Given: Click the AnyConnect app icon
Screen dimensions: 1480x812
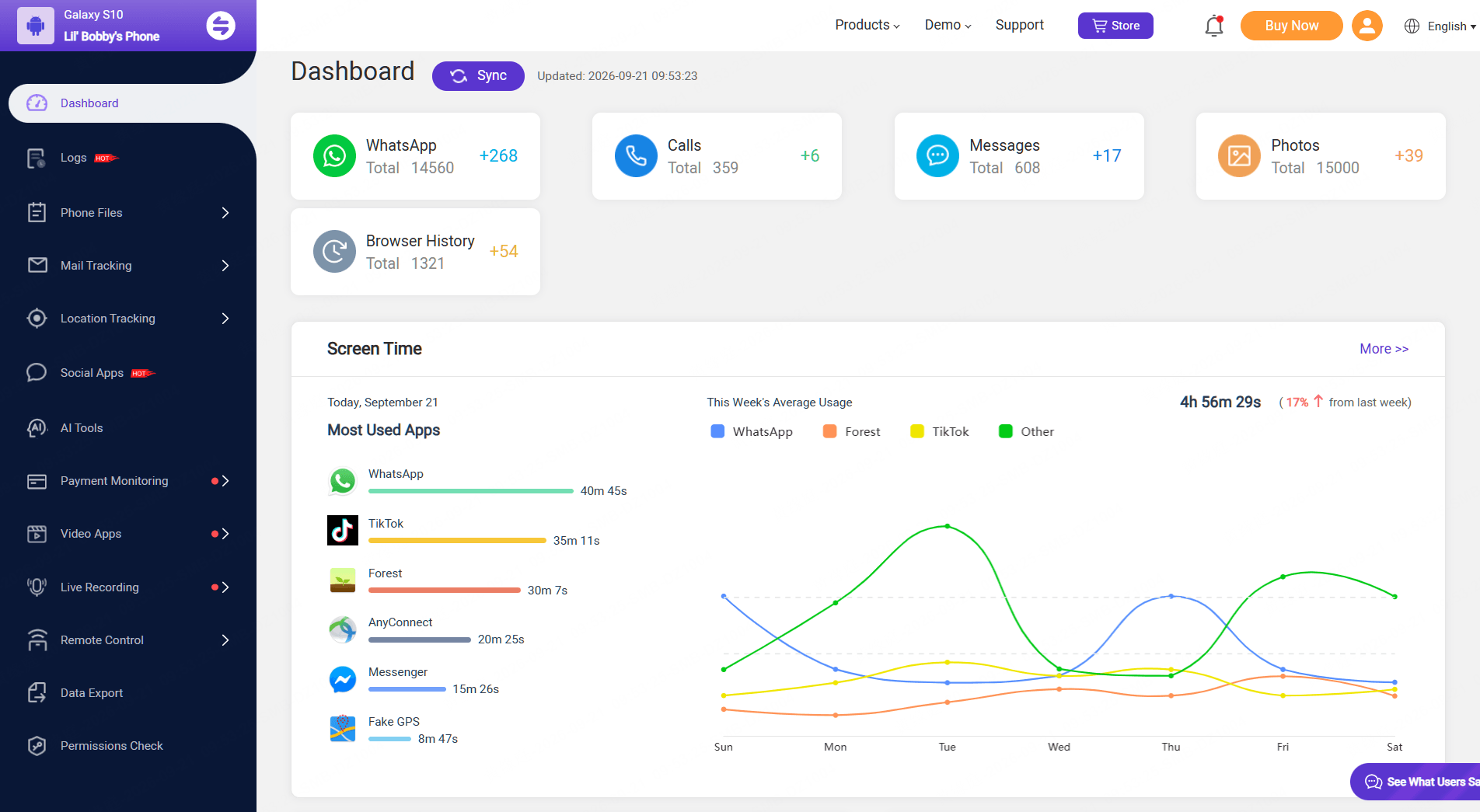Looking at the screenshot, I should 343,629.
